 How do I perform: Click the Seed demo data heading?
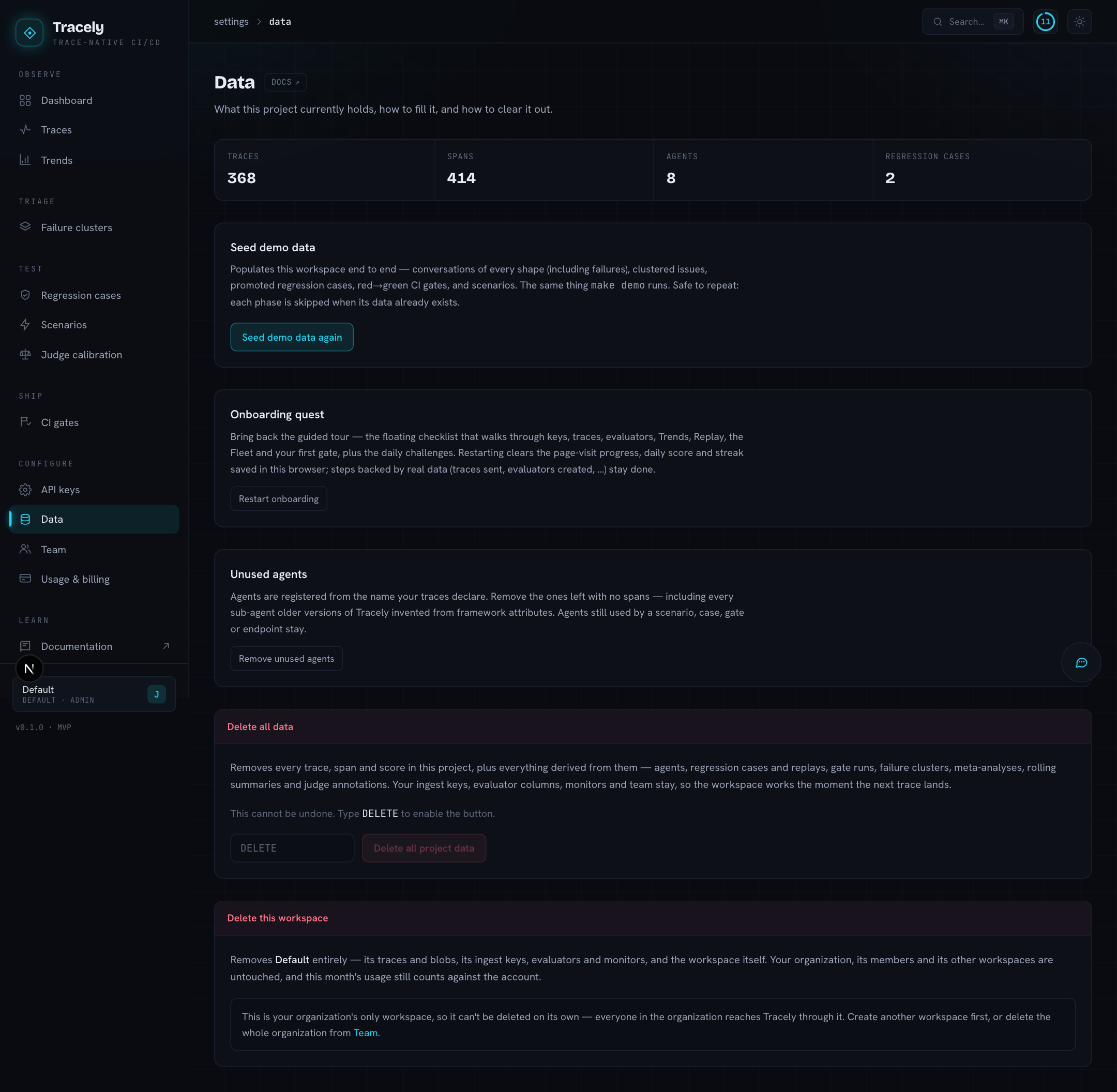click(273, 247)
